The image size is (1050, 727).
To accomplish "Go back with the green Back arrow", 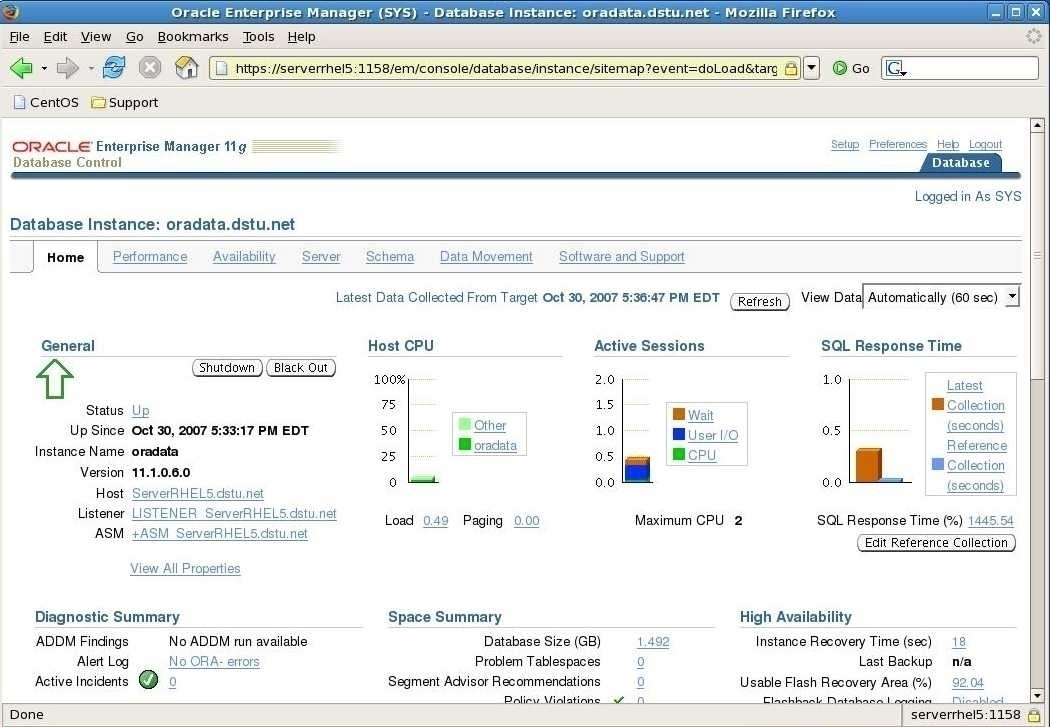I will click(x=21, y=68).
